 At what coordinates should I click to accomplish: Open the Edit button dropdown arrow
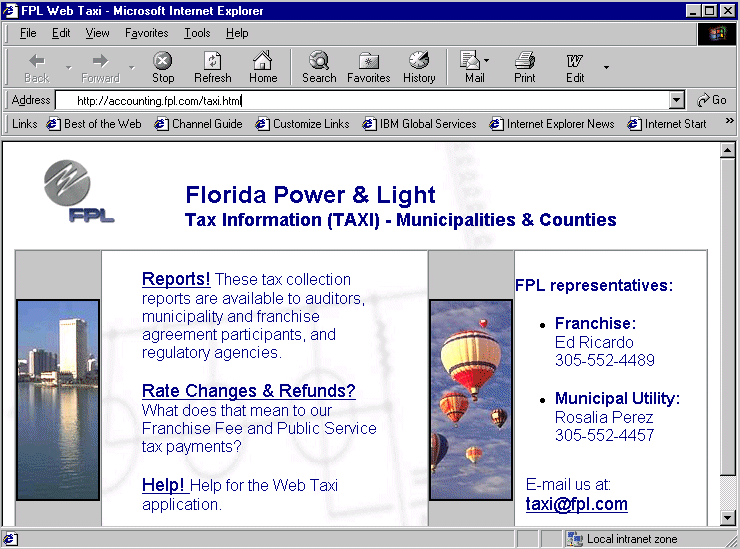[606, 68]
